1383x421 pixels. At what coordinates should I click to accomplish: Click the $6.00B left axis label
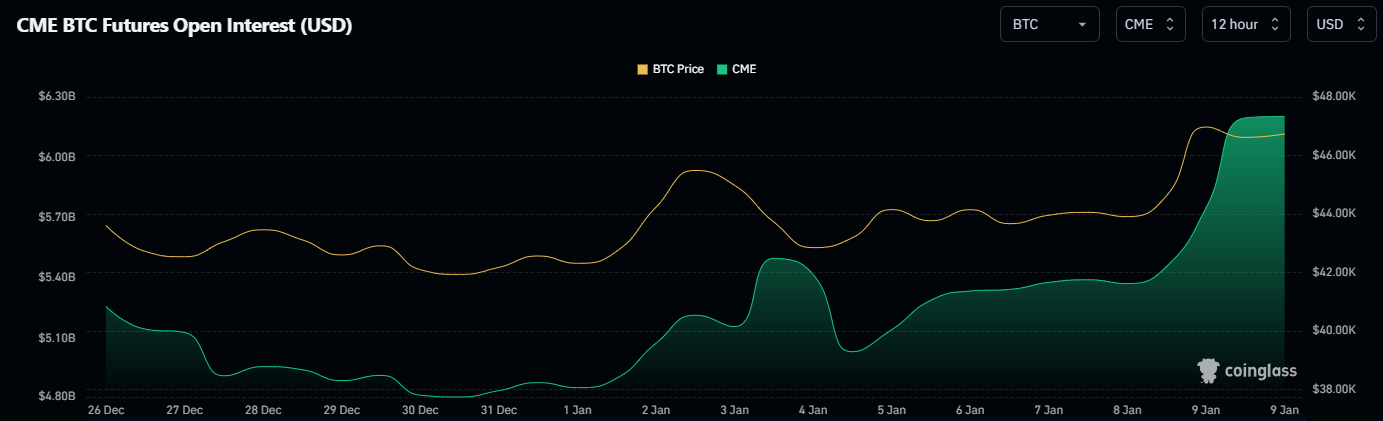pyautogui.click(x=57, y=156)
